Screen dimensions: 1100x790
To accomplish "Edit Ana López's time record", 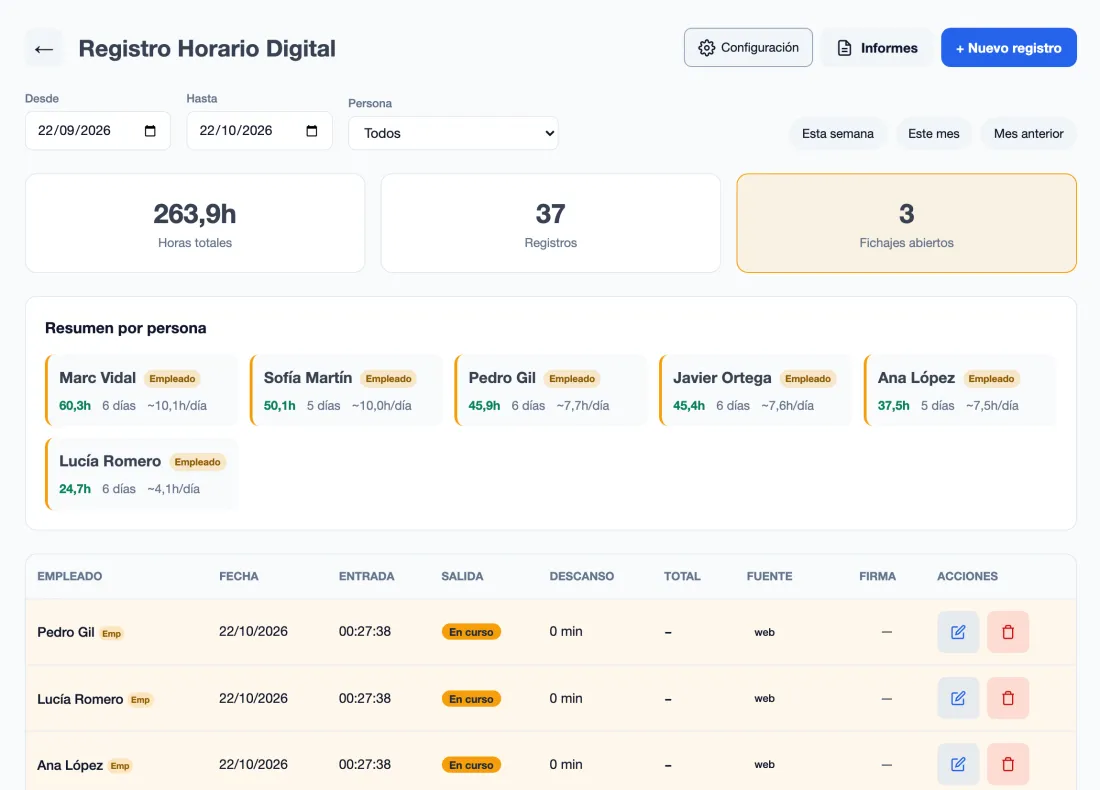I will (958, 764).
